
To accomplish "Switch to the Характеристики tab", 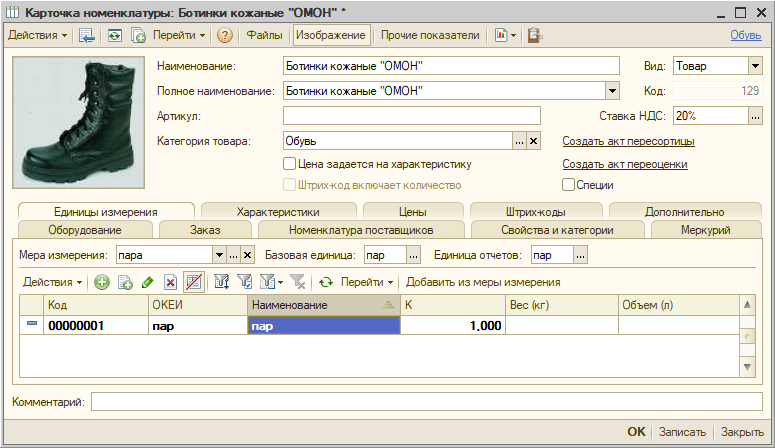I will (278, 212).
